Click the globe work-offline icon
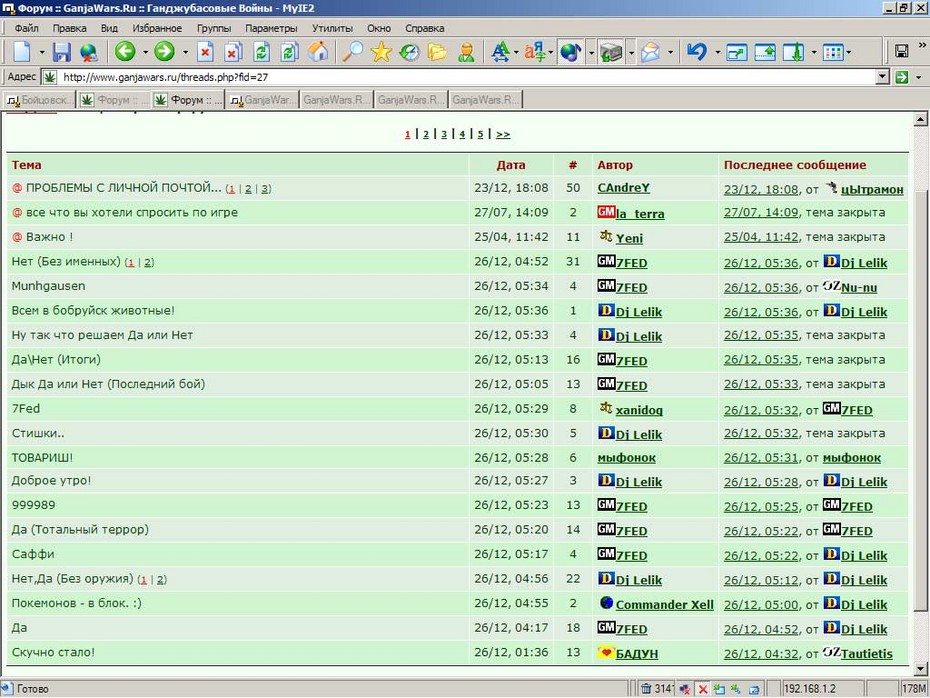 click(x=88, y=52)
